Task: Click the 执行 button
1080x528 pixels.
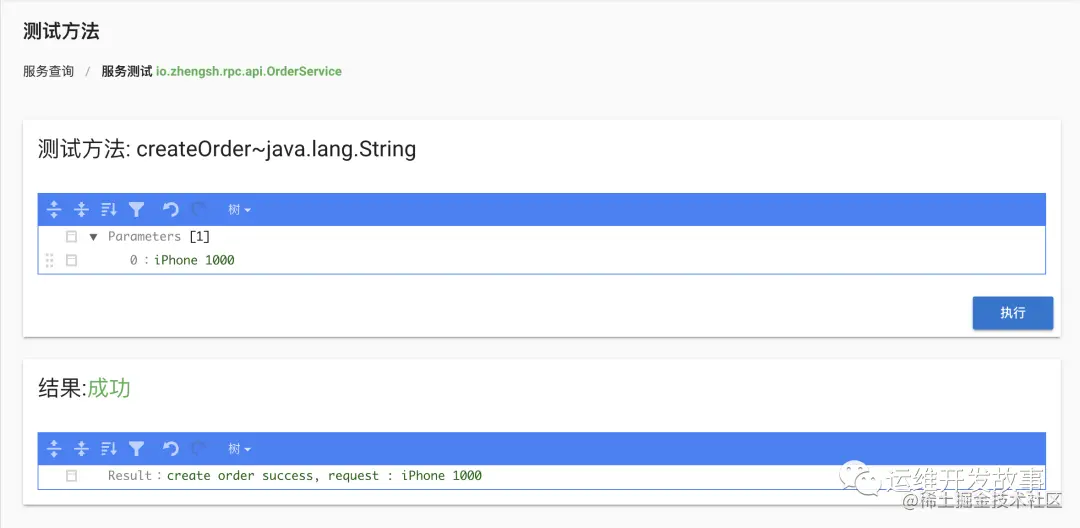Action: pyautogui.click(x=1012, y=313)
